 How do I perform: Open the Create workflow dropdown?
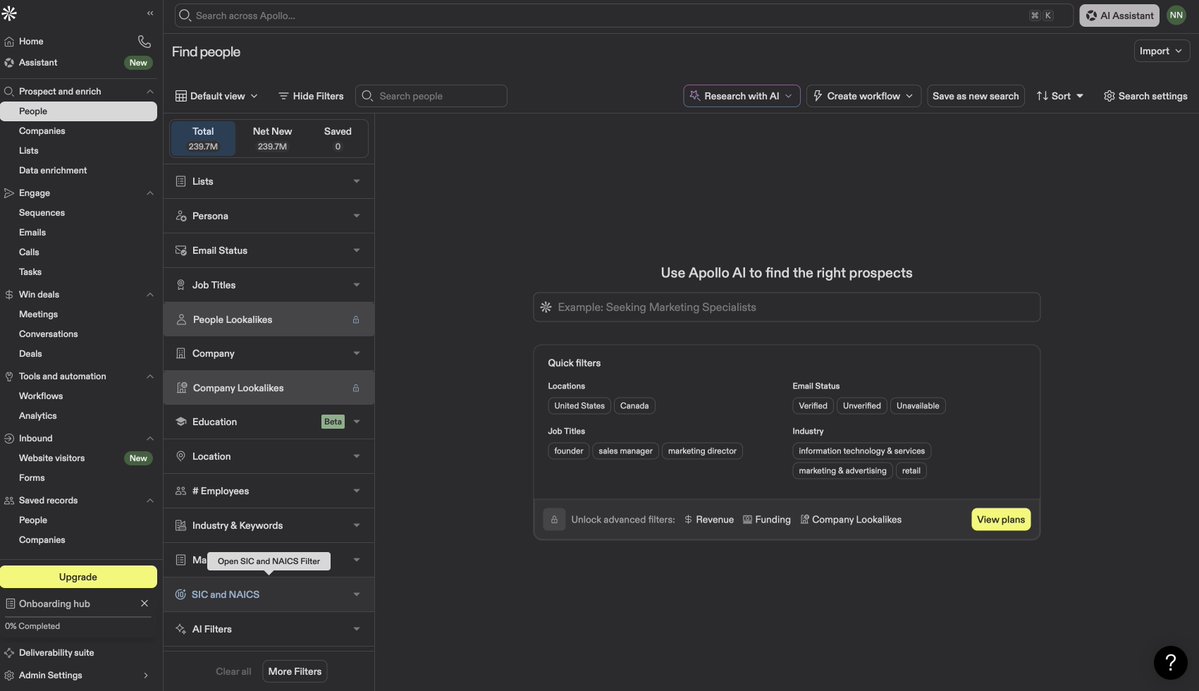tap(863, 96)
